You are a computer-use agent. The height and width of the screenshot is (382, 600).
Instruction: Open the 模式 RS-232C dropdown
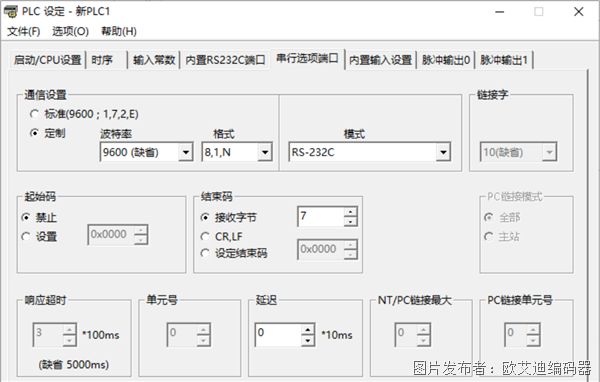point(443,152)
